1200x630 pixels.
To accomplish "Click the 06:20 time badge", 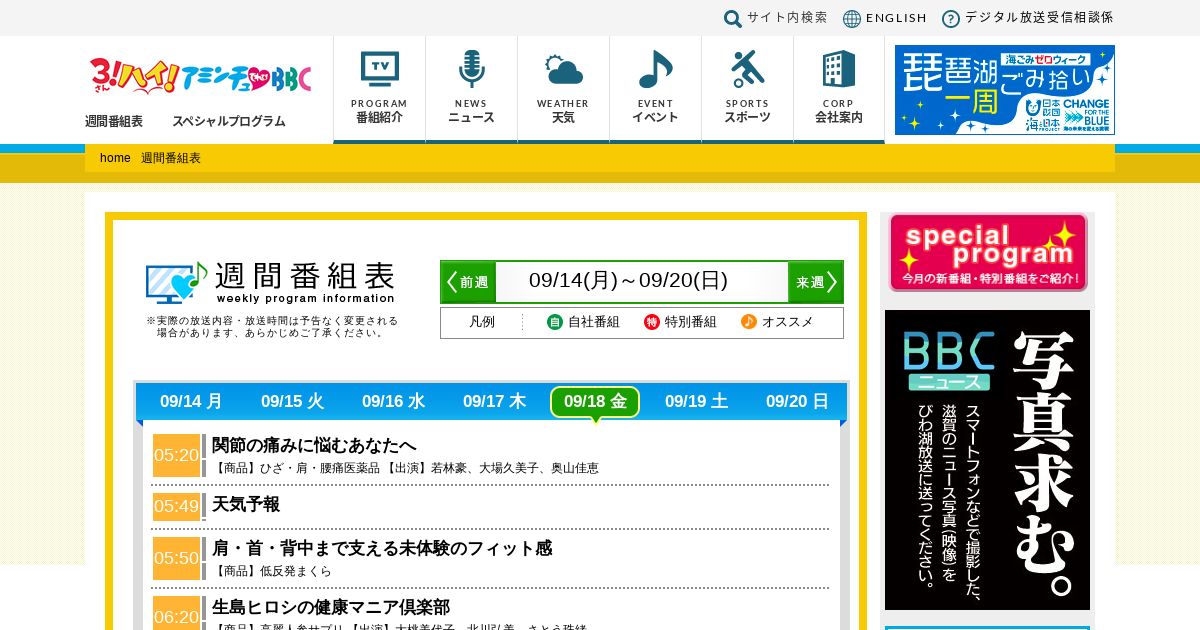I will (x=177, y=614).
